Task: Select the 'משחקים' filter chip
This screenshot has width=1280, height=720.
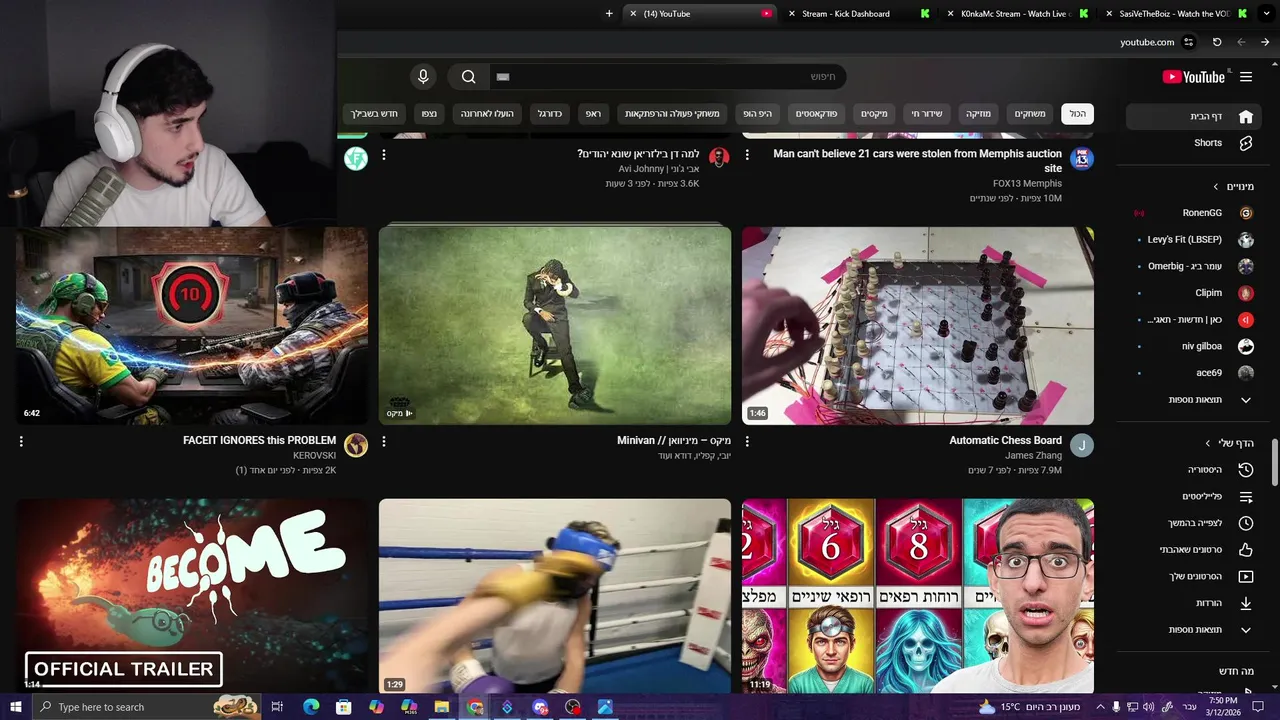Action: (1030, 114)
